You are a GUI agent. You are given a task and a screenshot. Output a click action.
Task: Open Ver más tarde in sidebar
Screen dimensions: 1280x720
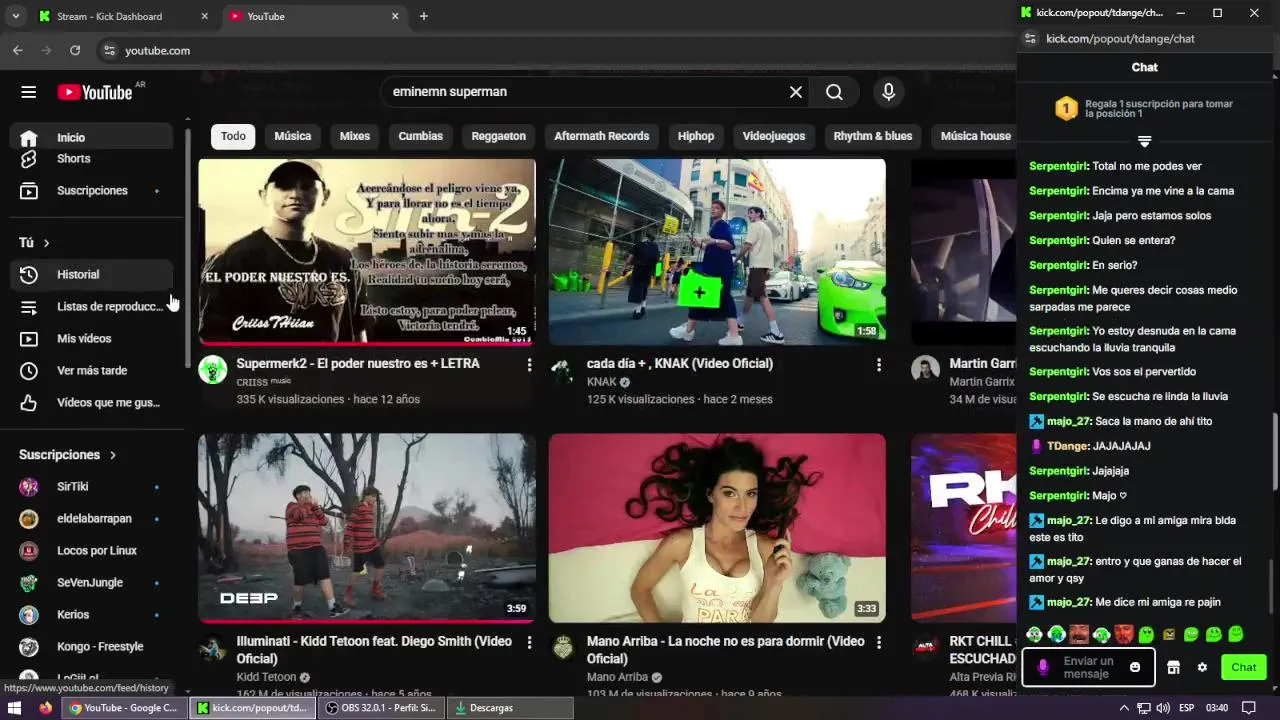tap(92, 371)
